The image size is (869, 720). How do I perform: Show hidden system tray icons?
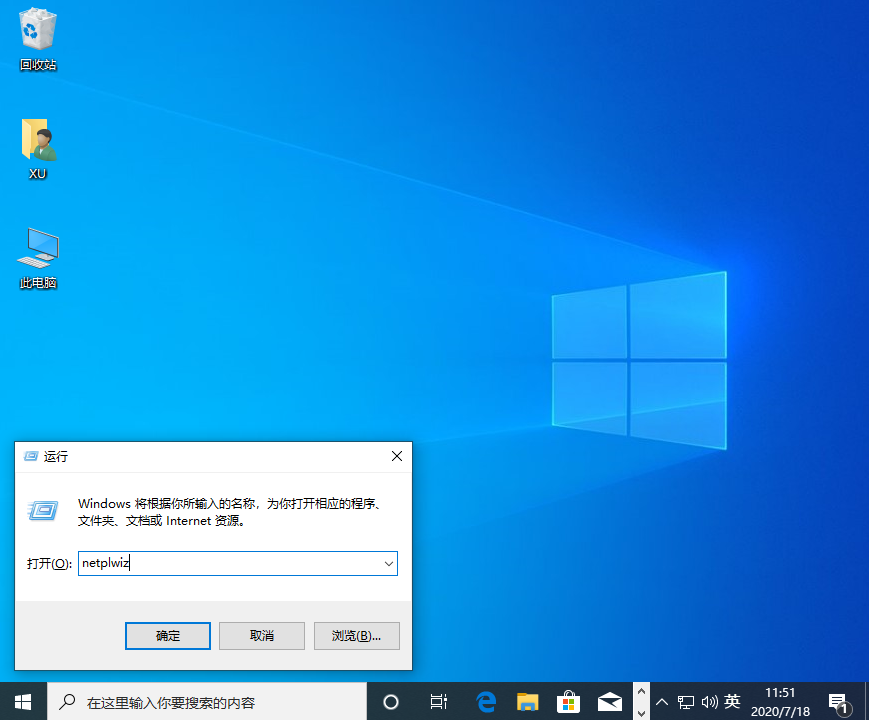coord(663,701)
